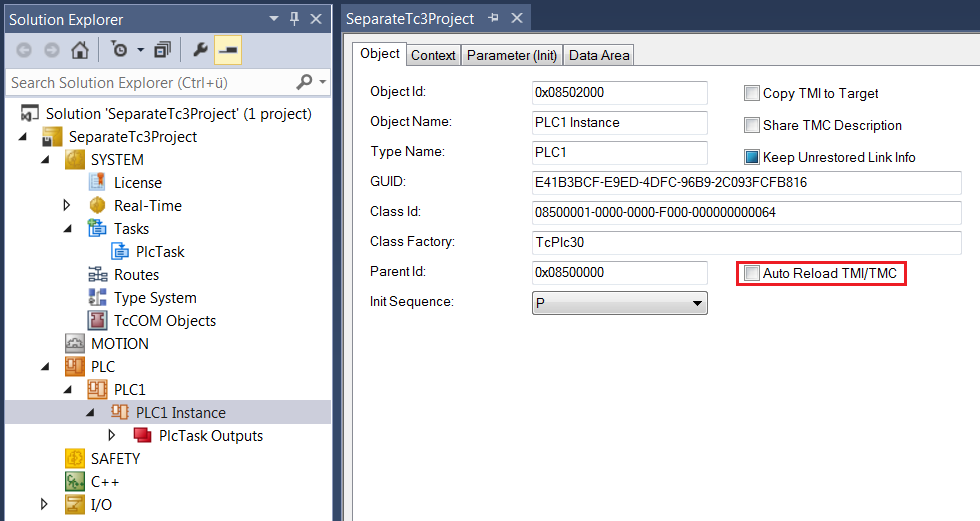Image resolution: width=980 pixels, height=521 pixels.
Task: Collapse the PLC tree node
Action: [x=45, y=367]
